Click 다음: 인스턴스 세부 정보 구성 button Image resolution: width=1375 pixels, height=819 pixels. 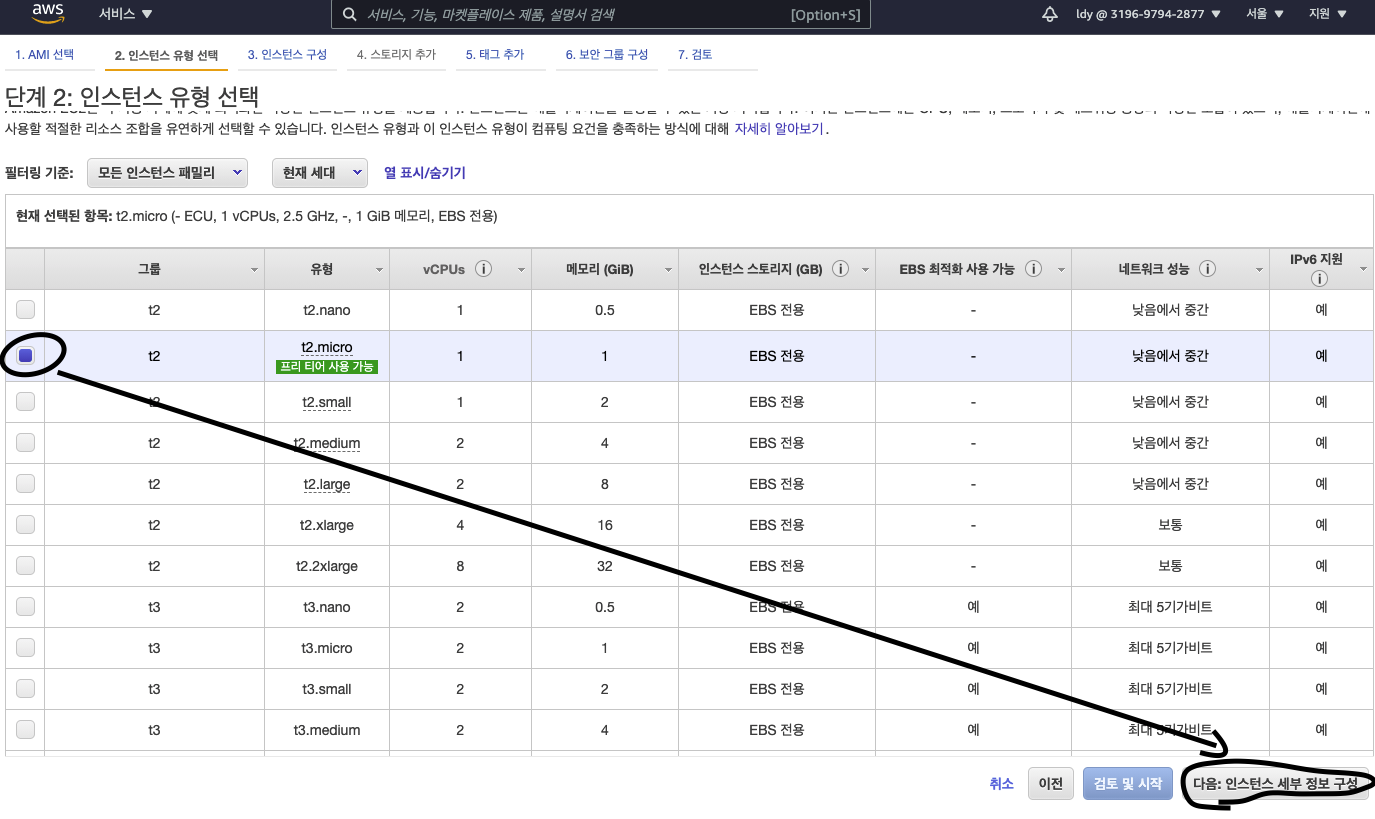coord(1275,784)
